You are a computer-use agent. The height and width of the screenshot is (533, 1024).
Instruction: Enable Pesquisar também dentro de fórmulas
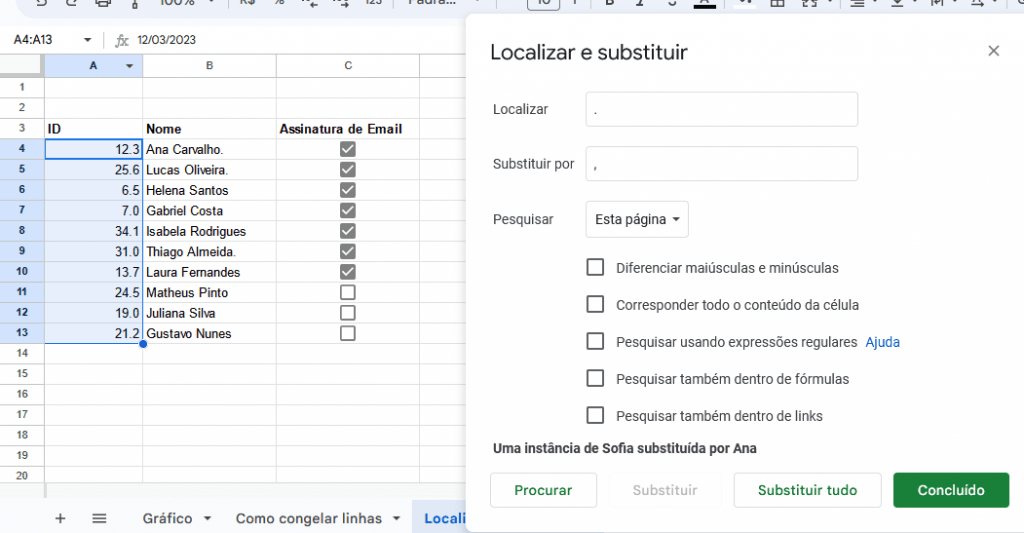point(595,379)
